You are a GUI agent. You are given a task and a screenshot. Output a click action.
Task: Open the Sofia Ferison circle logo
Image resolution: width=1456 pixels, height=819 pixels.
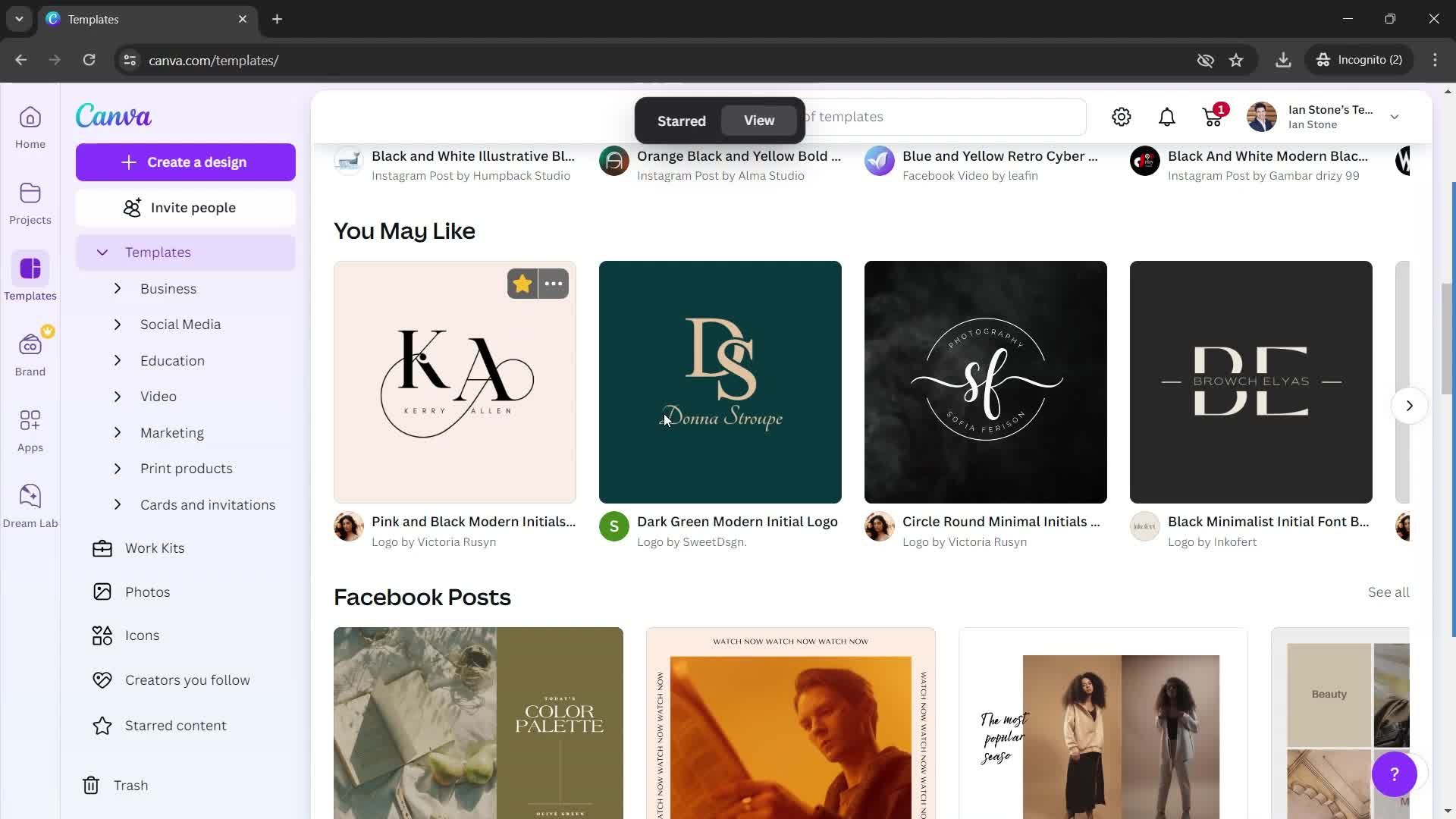tap(986, 382)
